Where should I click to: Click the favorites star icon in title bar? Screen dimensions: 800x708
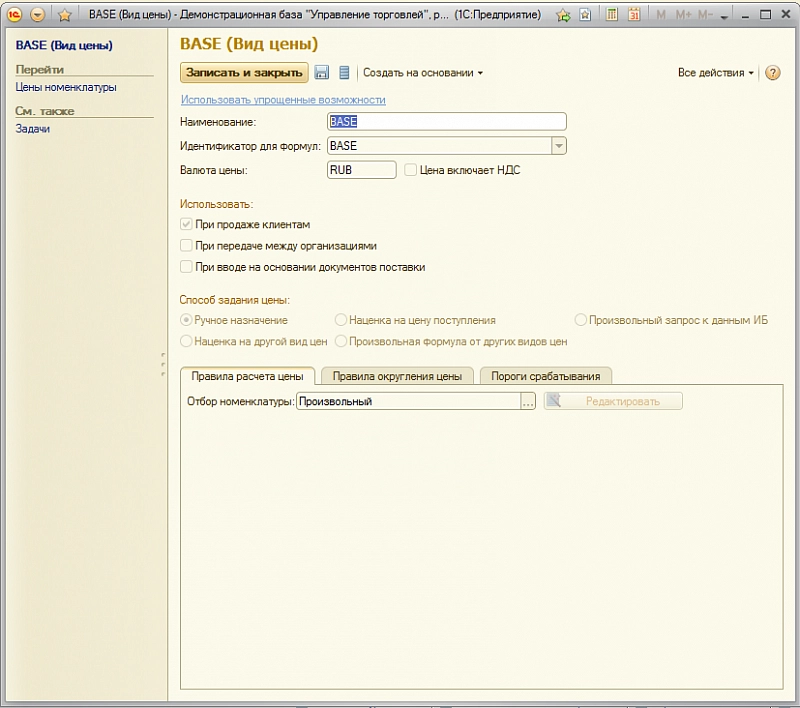tap(65, 15)
